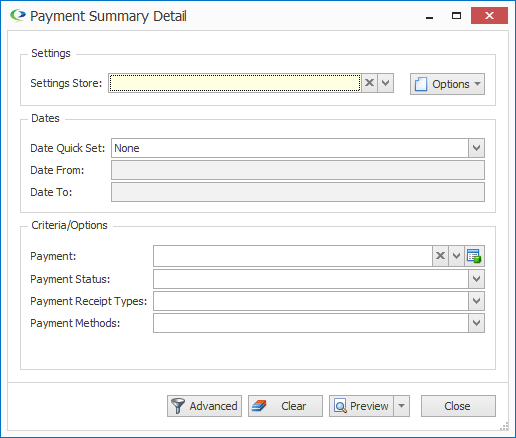
Task: Click the Close button at the bottom
Action: click(458, 406)
